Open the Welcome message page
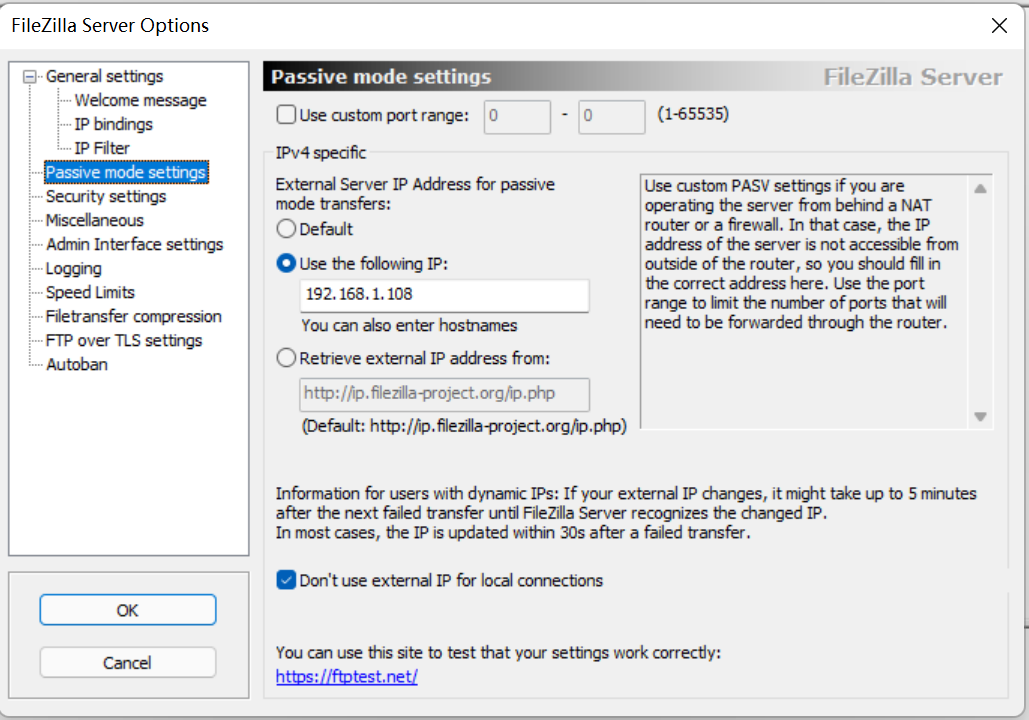This screenshot has height=720, width=1029. pyautogui.click(x=140, y=100)
